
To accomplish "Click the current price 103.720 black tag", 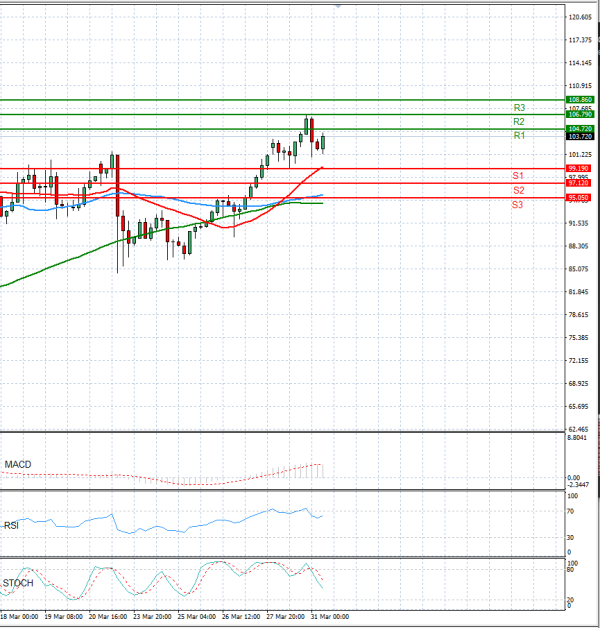I will pos(580,137).
